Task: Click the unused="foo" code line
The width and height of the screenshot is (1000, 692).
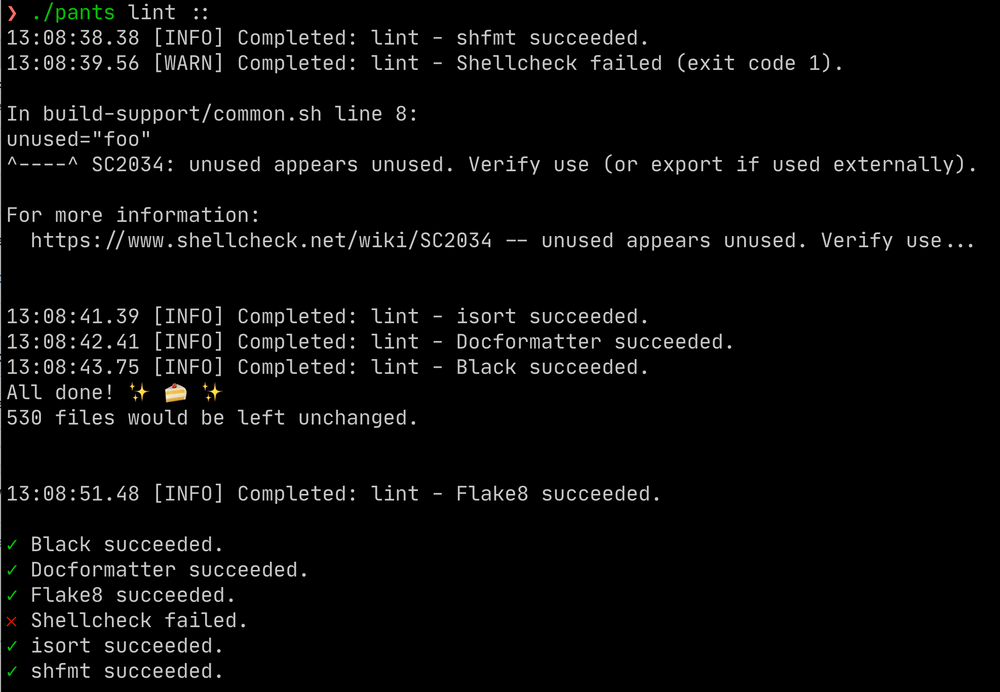Action: 72,139
